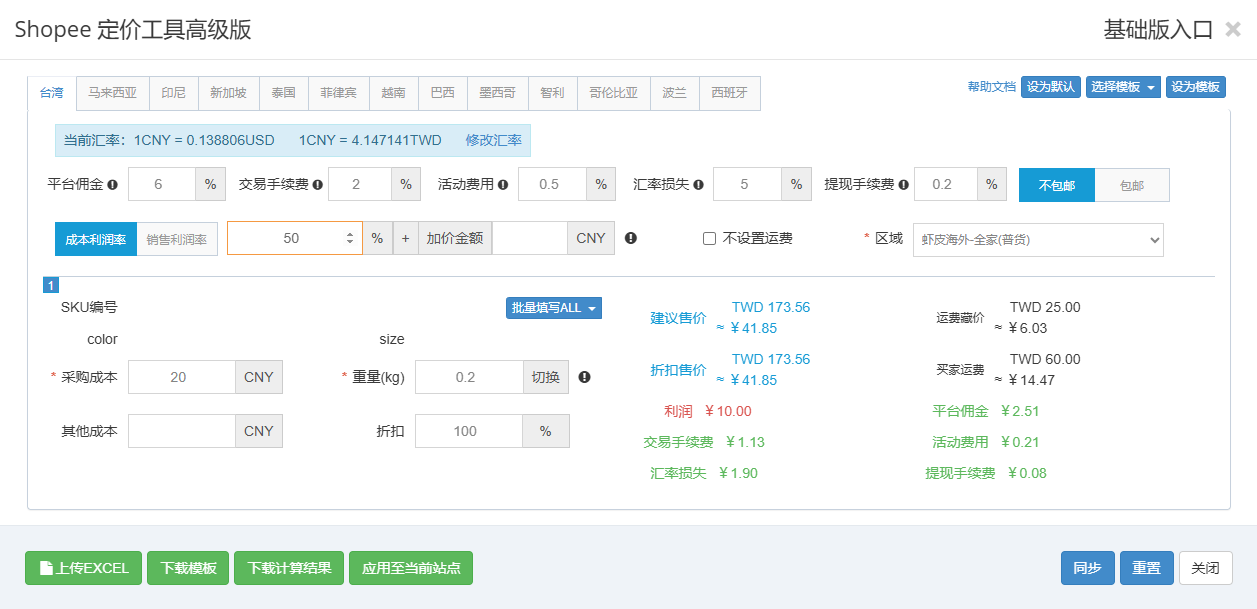Open the 越南 tab
The height and width of the screenshot is (609, 1257).
(393, 93)
